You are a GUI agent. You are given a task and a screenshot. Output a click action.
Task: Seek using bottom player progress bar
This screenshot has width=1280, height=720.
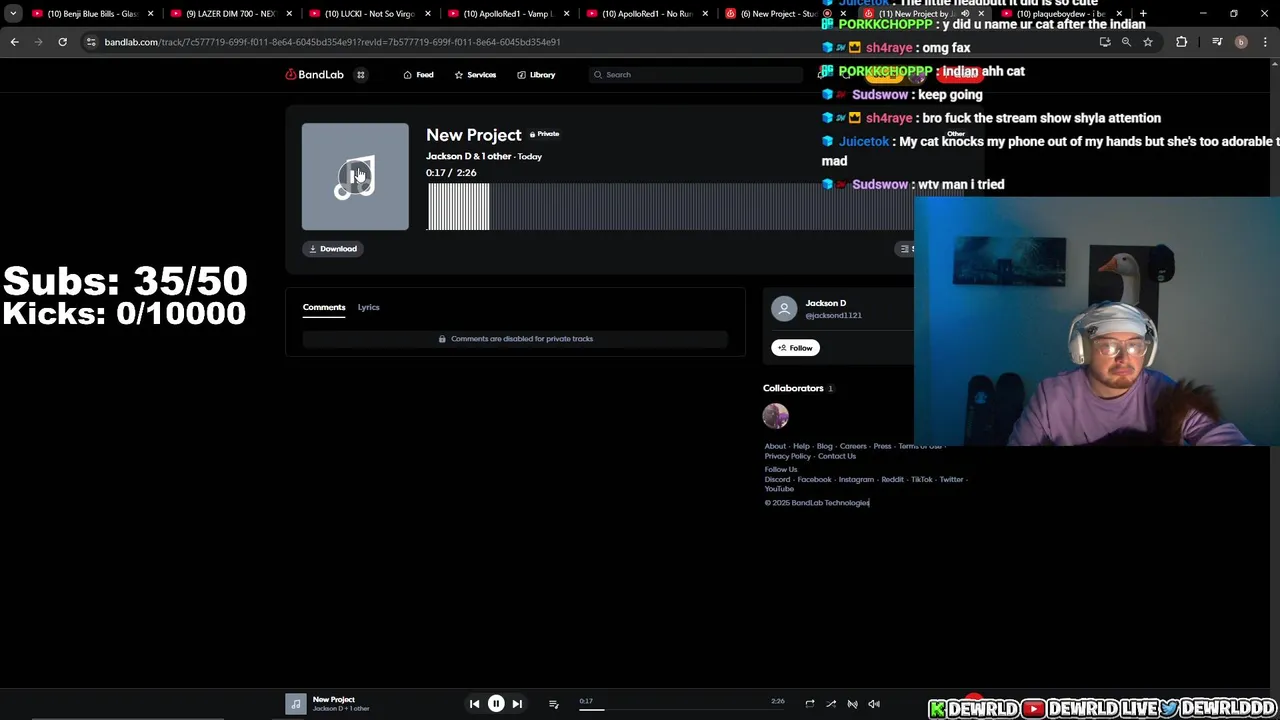pyautogui.click(x=681, y=709)
